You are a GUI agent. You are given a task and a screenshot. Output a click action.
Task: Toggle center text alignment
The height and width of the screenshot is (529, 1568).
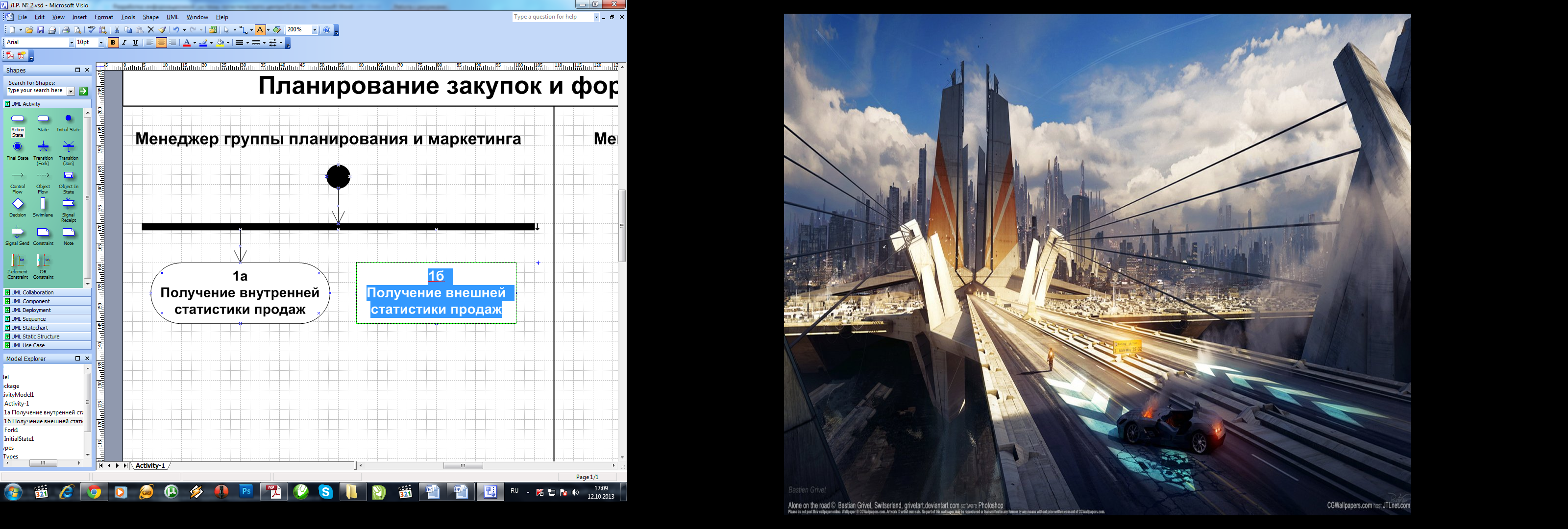(161, 43)
